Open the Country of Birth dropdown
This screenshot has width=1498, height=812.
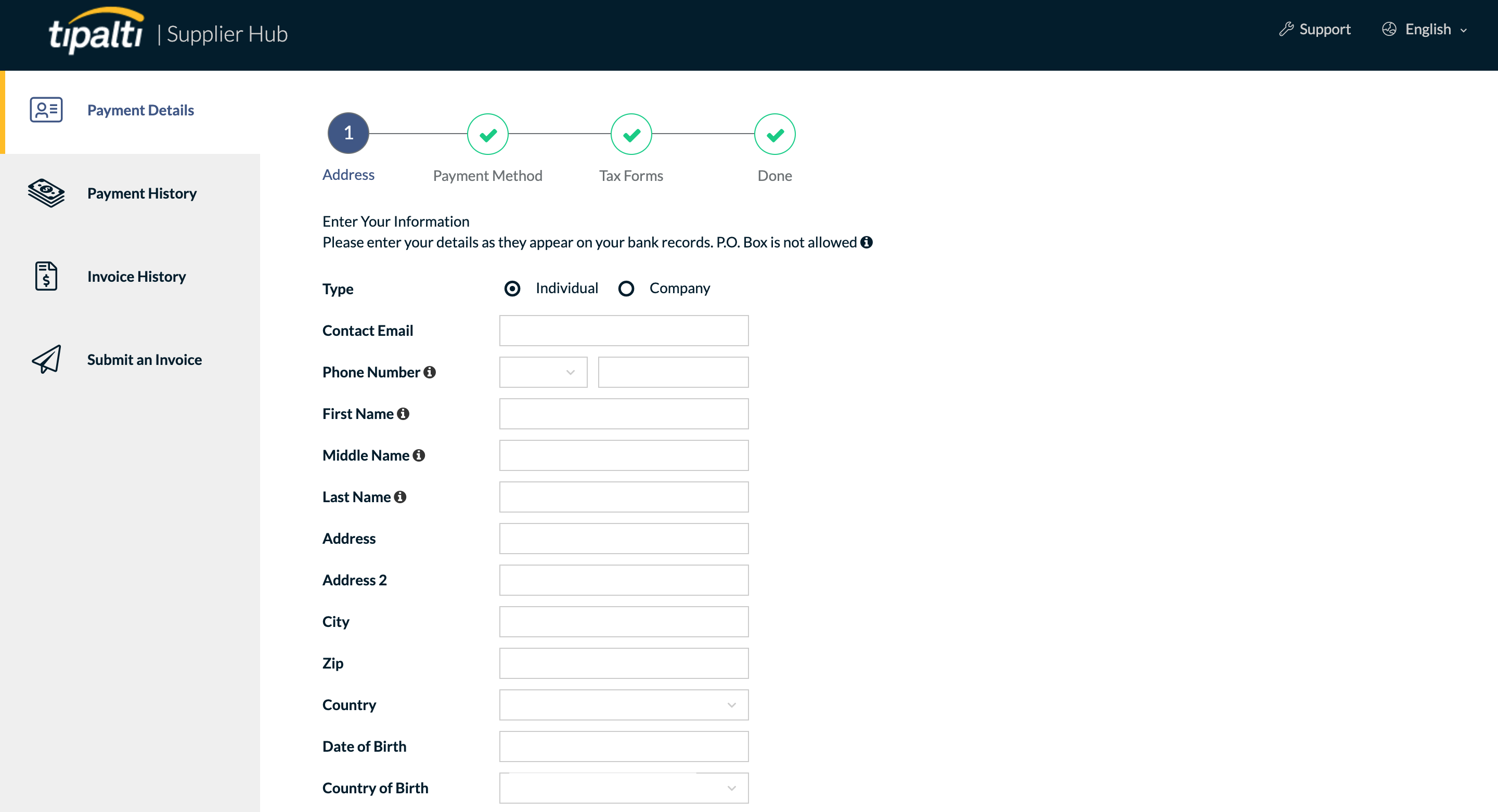[x=624, y=788]
